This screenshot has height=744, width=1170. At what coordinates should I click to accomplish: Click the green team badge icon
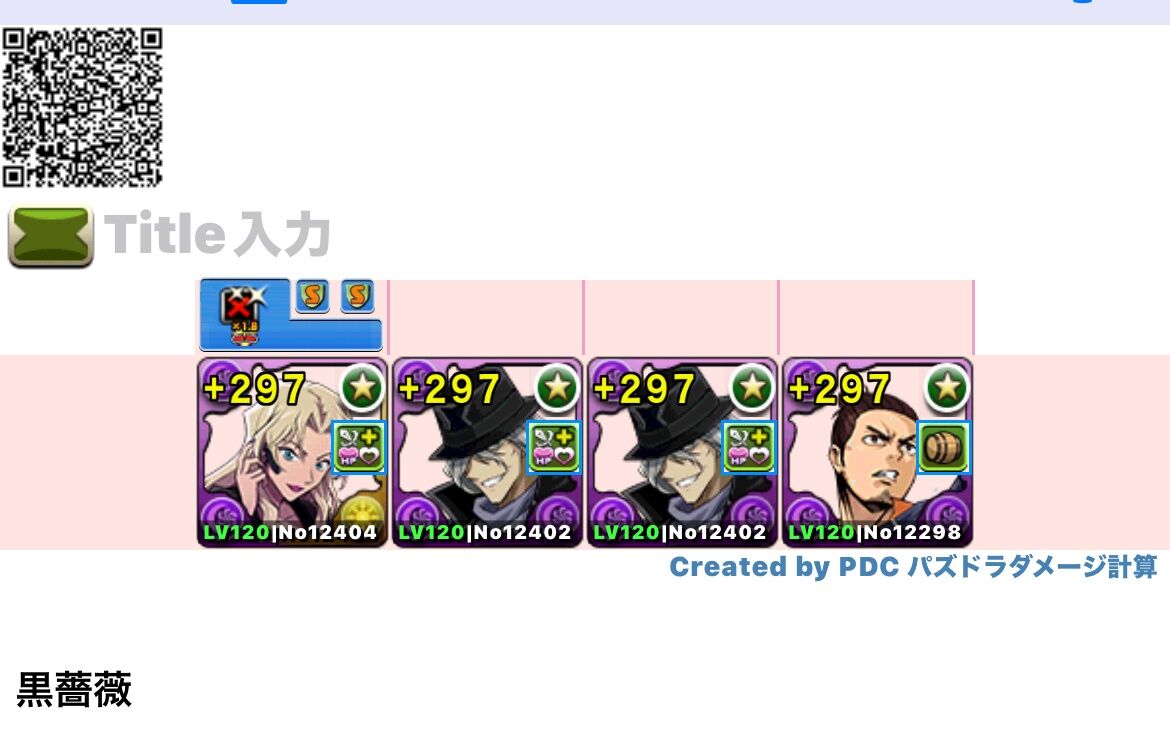click(51, 236)
